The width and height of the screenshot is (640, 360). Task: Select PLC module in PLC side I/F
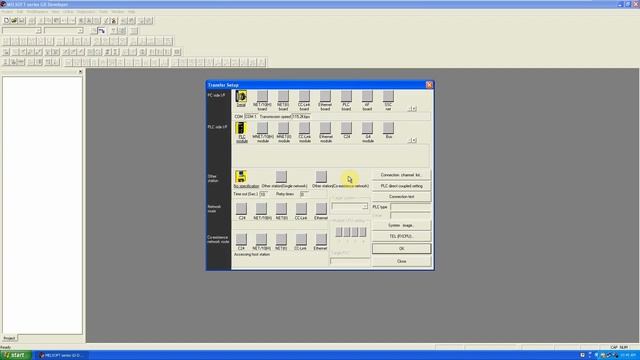(x=242, y=129)
